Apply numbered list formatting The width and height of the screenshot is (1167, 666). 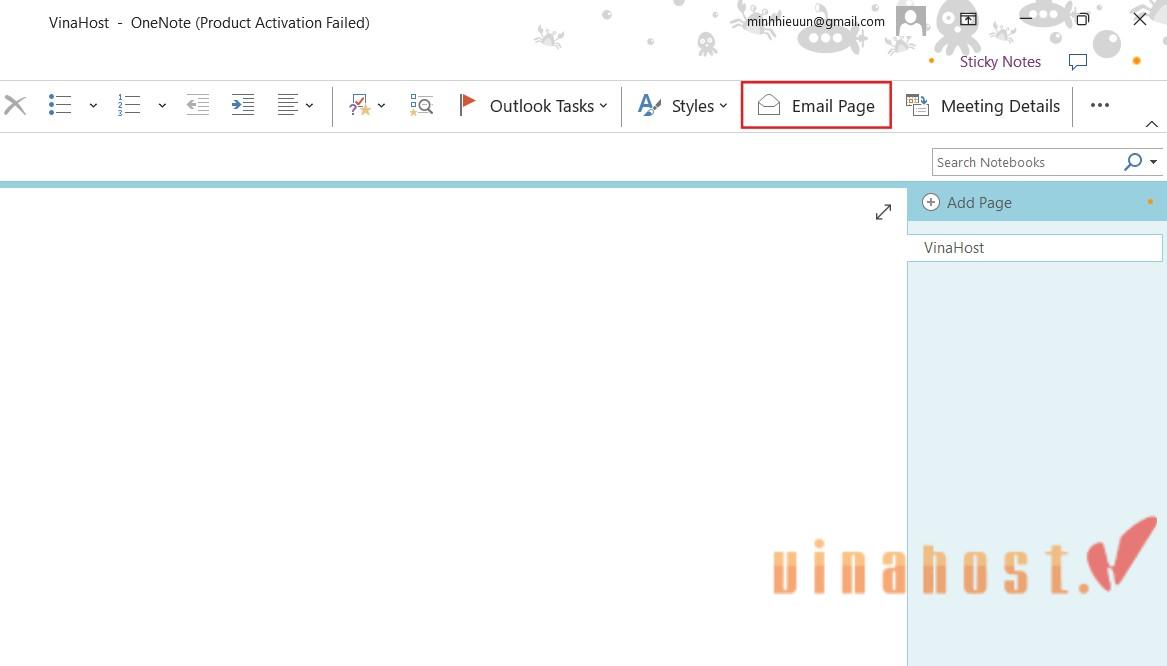point(129,105)
